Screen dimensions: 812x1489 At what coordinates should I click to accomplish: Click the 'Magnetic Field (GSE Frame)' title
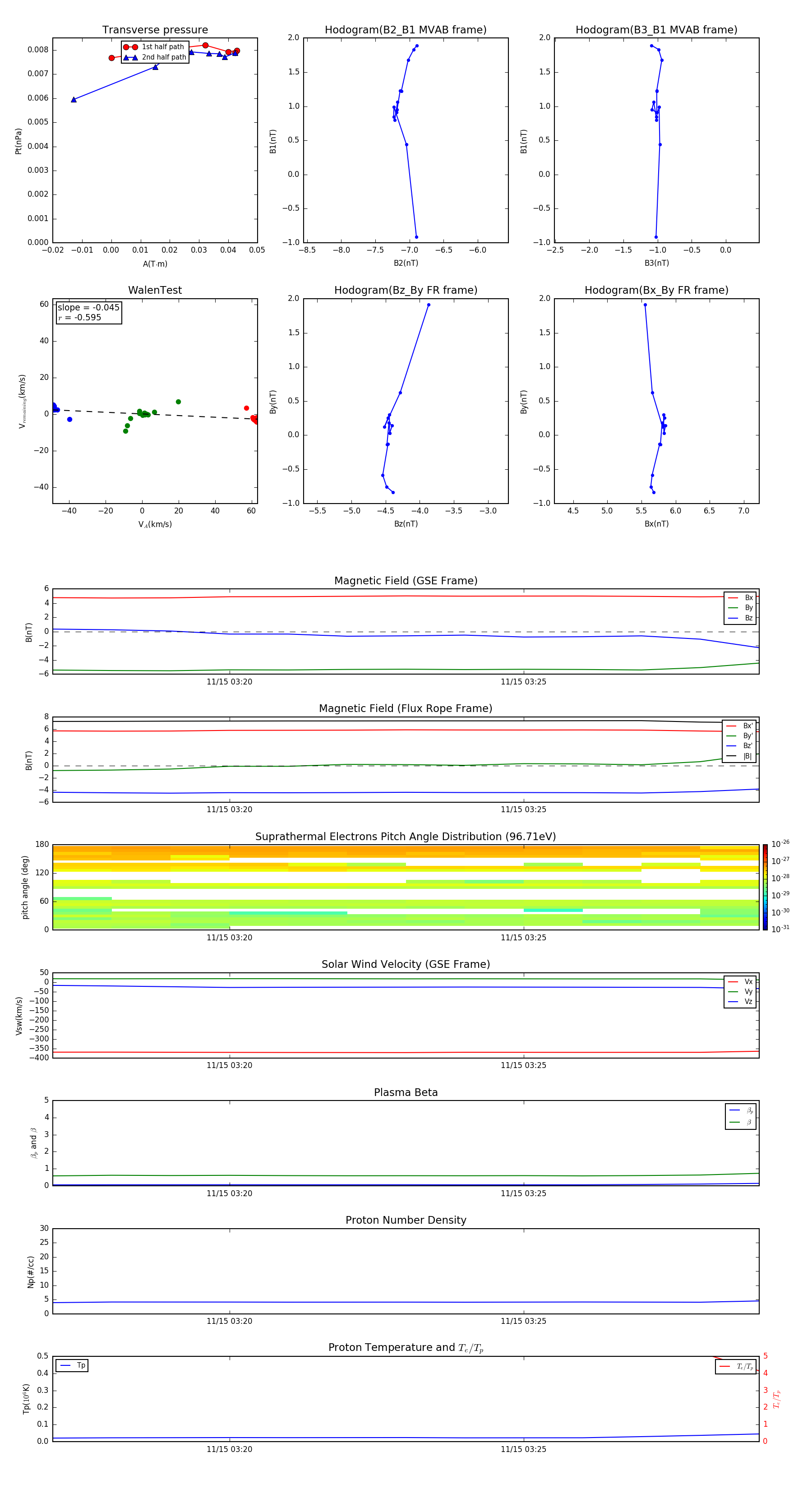406,581
